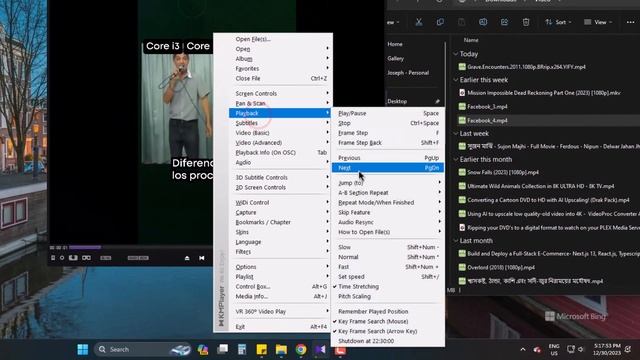Image resolution: width=640 pixels, height=360 pixels.
Task: Open taskbar clock showing 5:17:53 PM
Action: [x=607, y=349]
